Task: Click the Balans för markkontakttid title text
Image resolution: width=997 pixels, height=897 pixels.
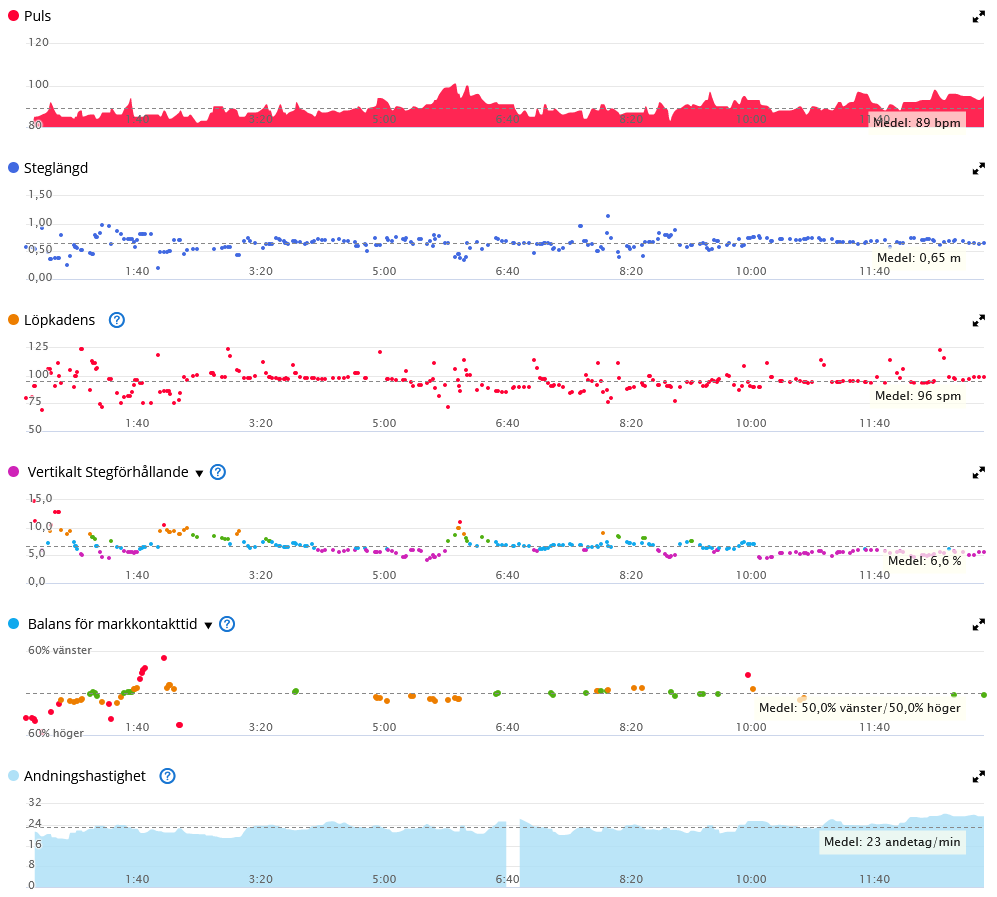Action: [113, 624]
